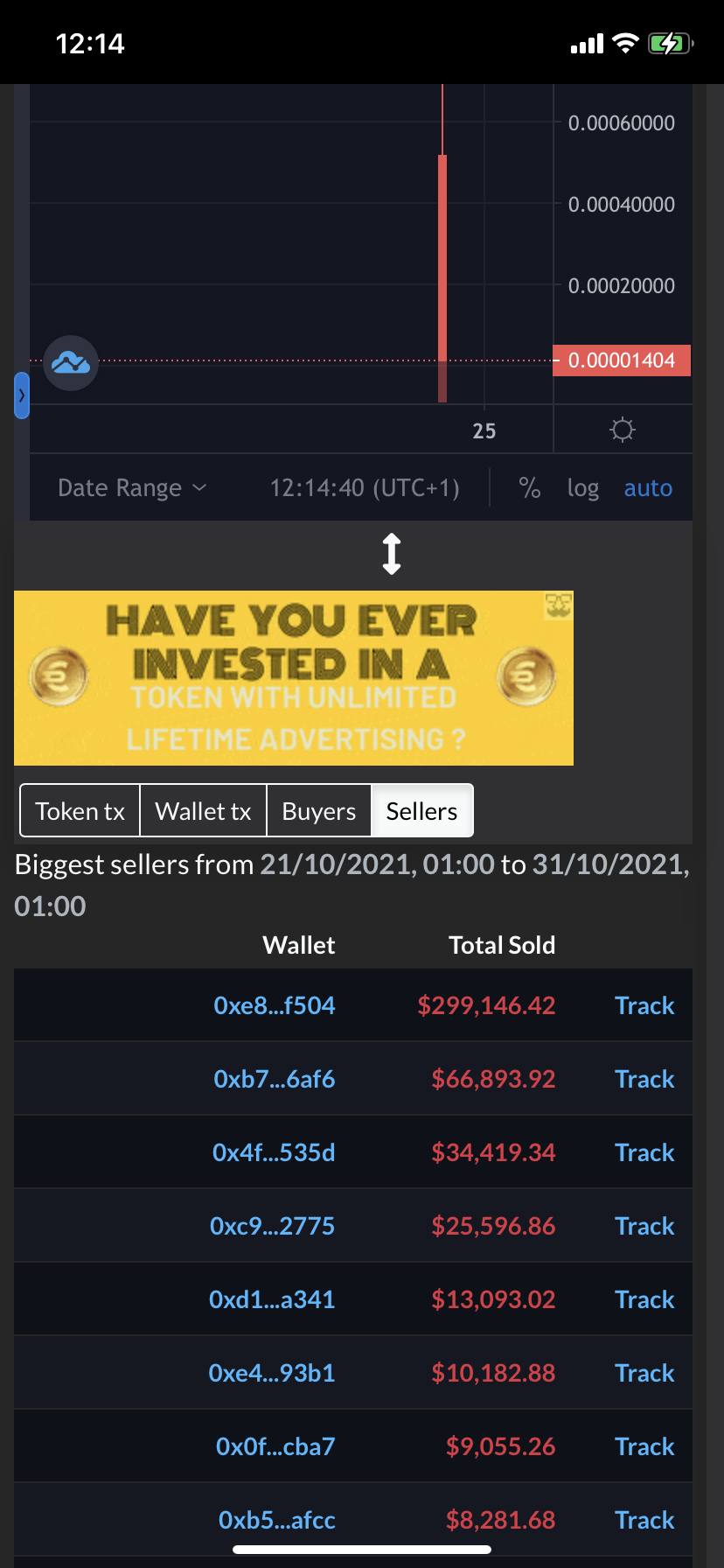Toggle percent scale on chart

point(529,487)
